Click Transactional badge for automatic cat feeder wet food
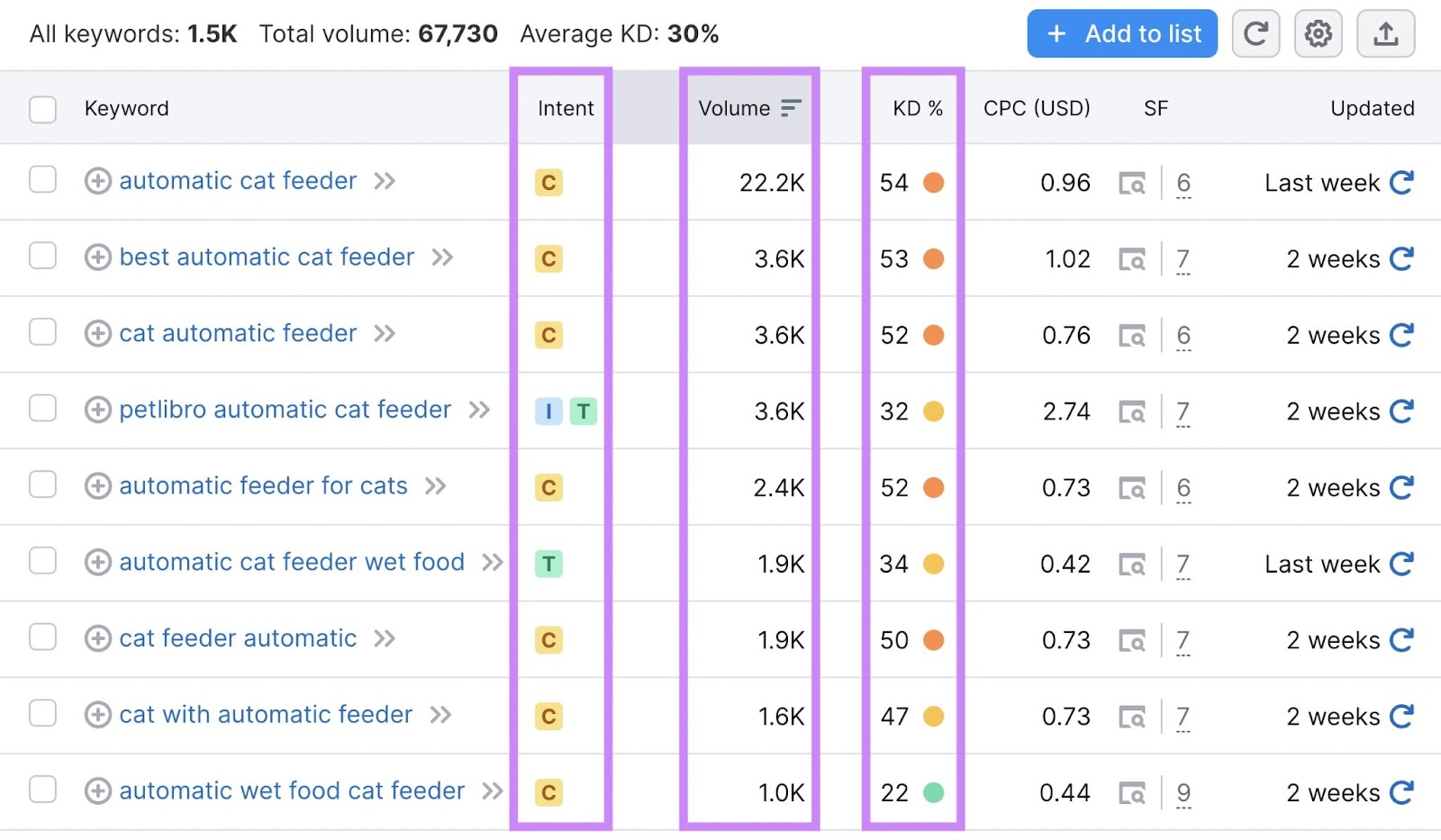Image resolution: width=1441 pixels, height=840 pixels. click(548, 563)
